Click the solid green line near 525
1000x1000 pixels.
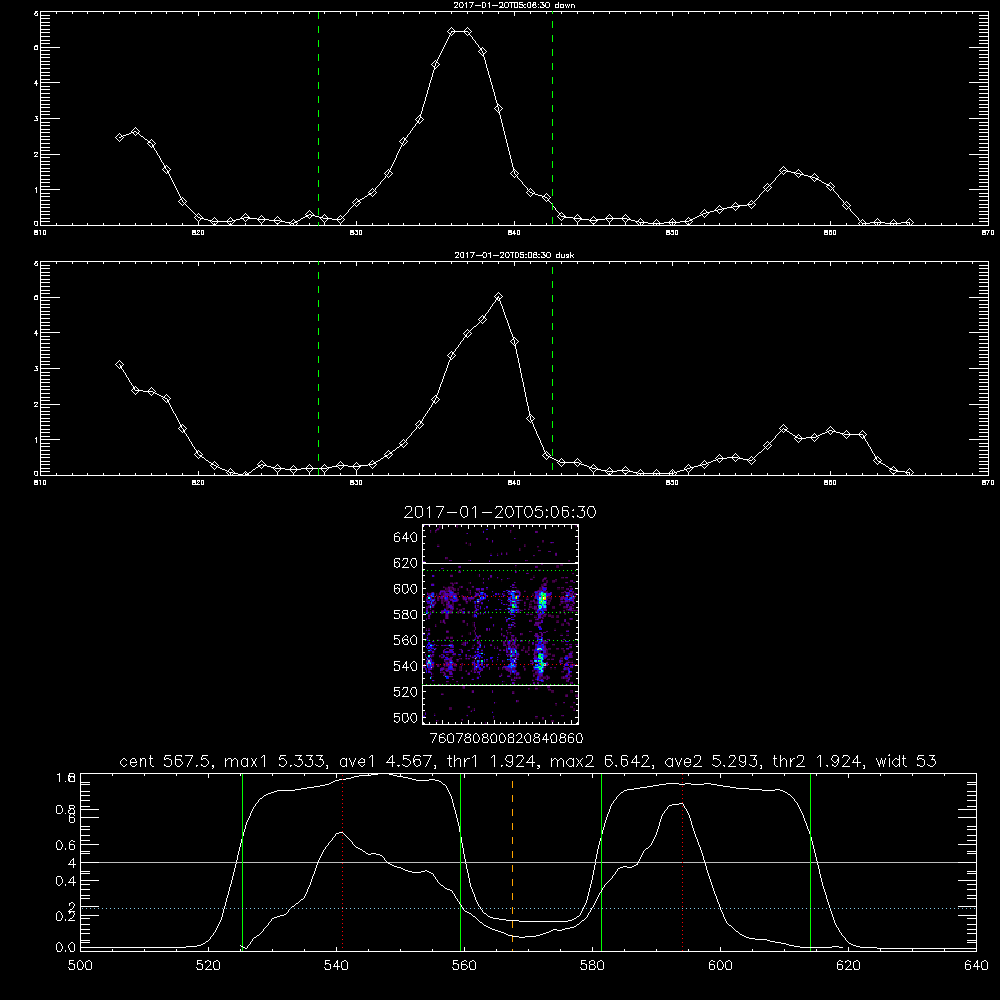[x=242, y=862]
